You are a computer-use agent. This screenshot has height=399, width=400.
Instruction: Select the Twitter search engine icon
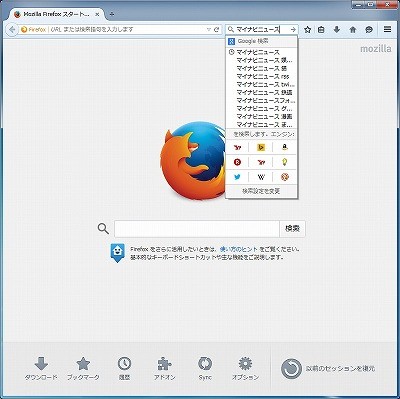237,177
